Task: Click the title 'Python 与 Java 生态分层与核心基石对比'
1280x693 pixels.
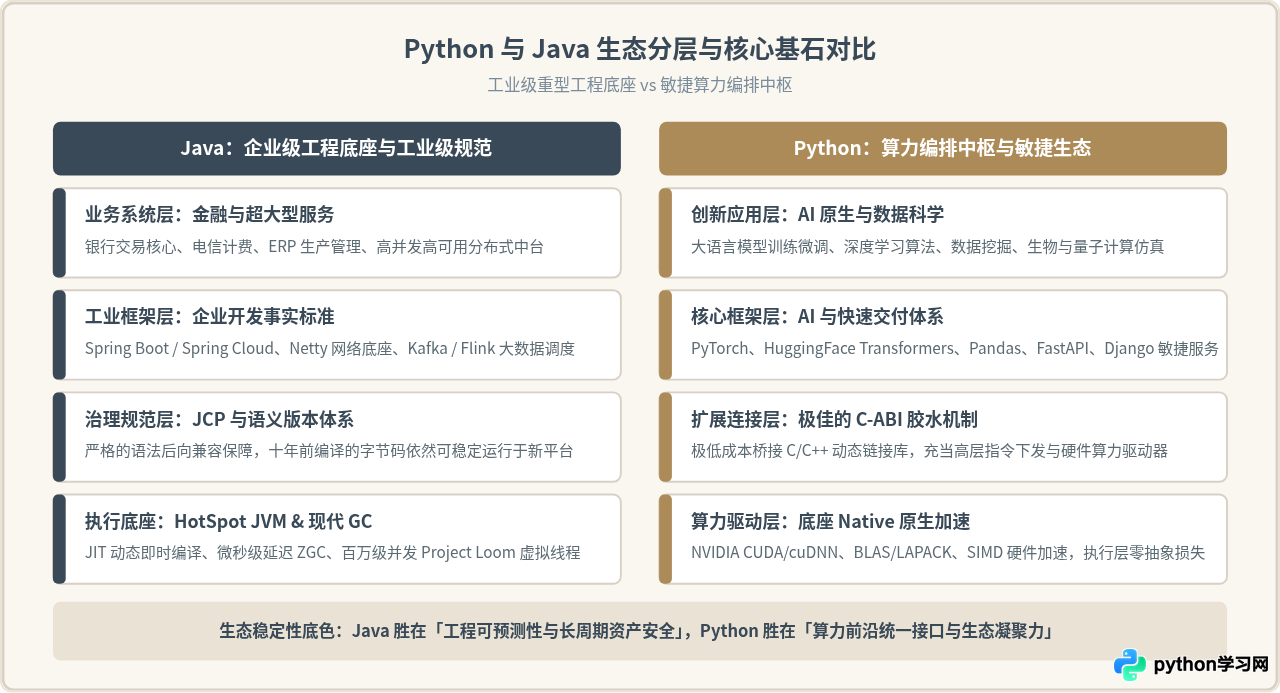Action: point(640,49)
